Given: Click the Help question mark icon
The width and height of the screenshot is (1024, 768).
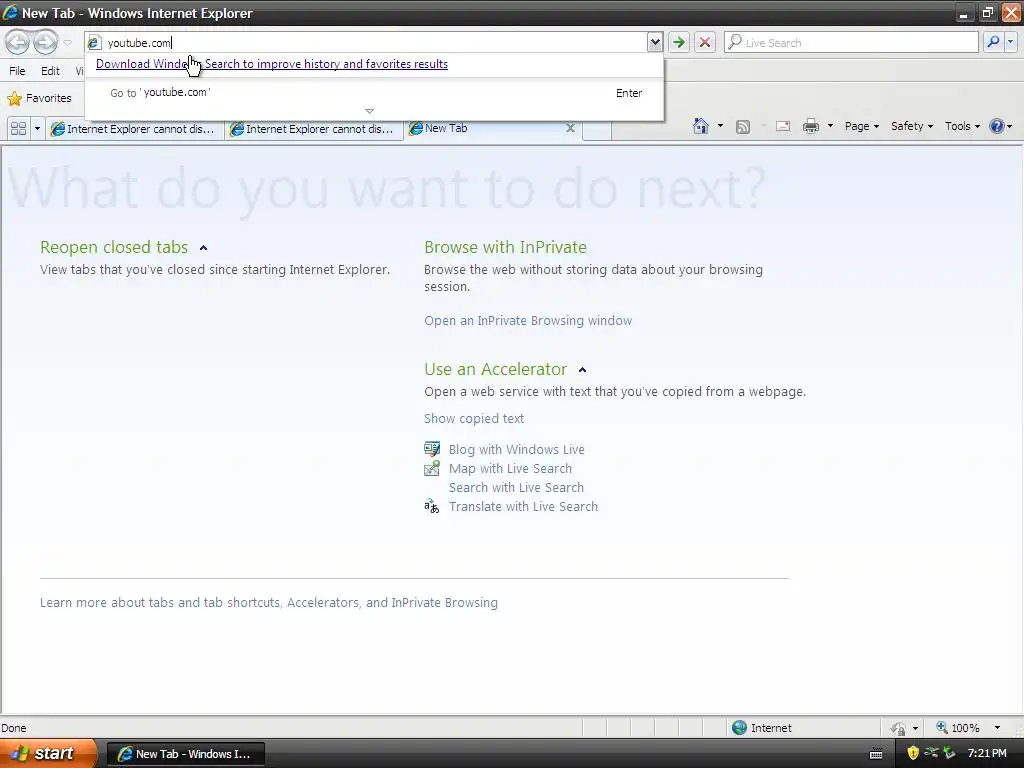Looking at the screenshot, I should [997, 126].
